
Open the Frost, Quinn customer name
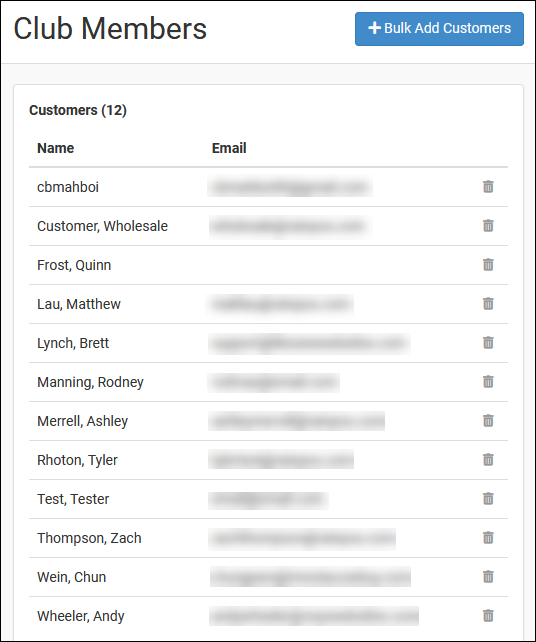(x=74, y=265)
